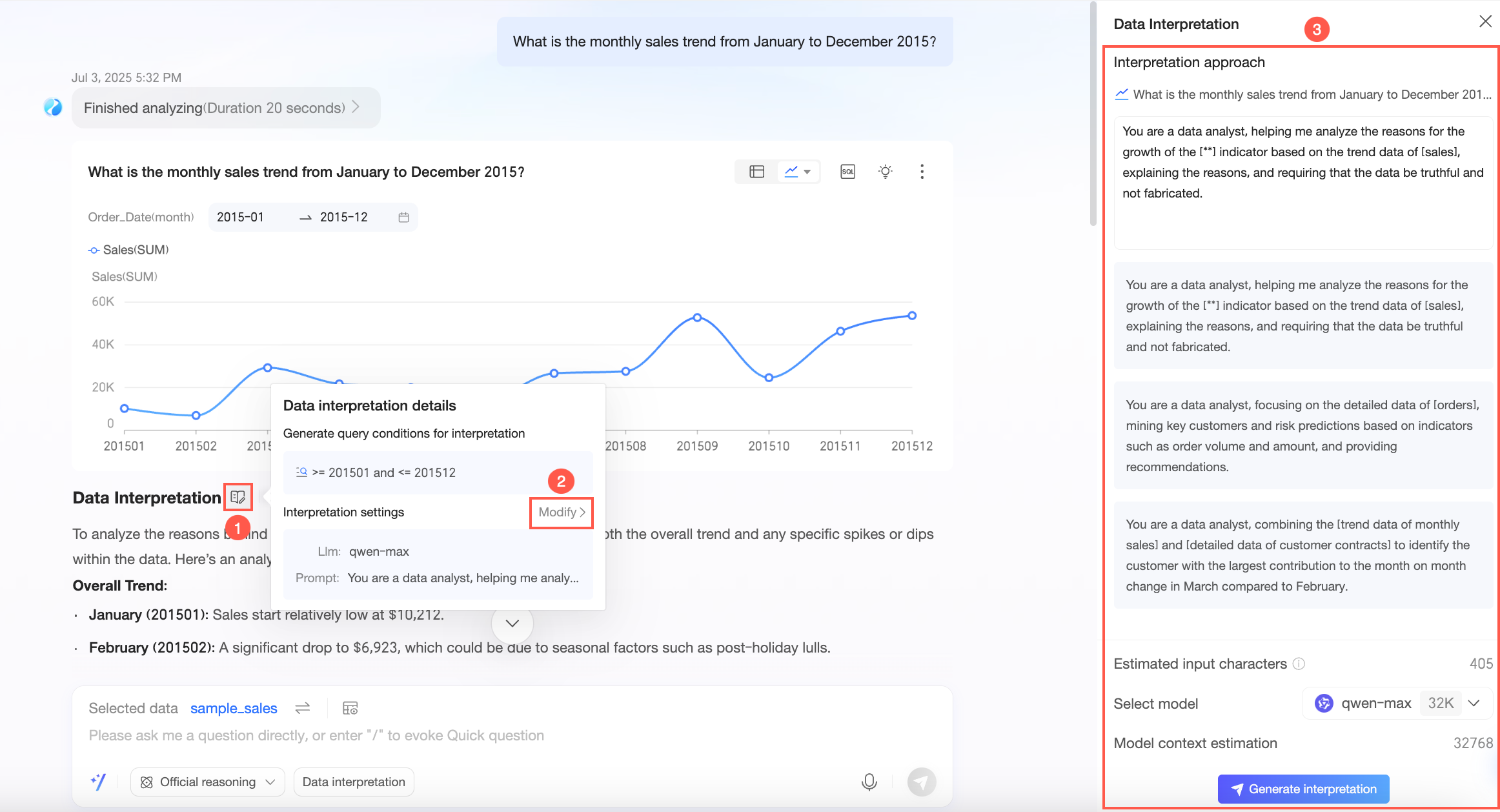This screenshot has height=812, width=1500.
Task: Click the lightbulb insight icon
Action: click(x=885, y=172)
